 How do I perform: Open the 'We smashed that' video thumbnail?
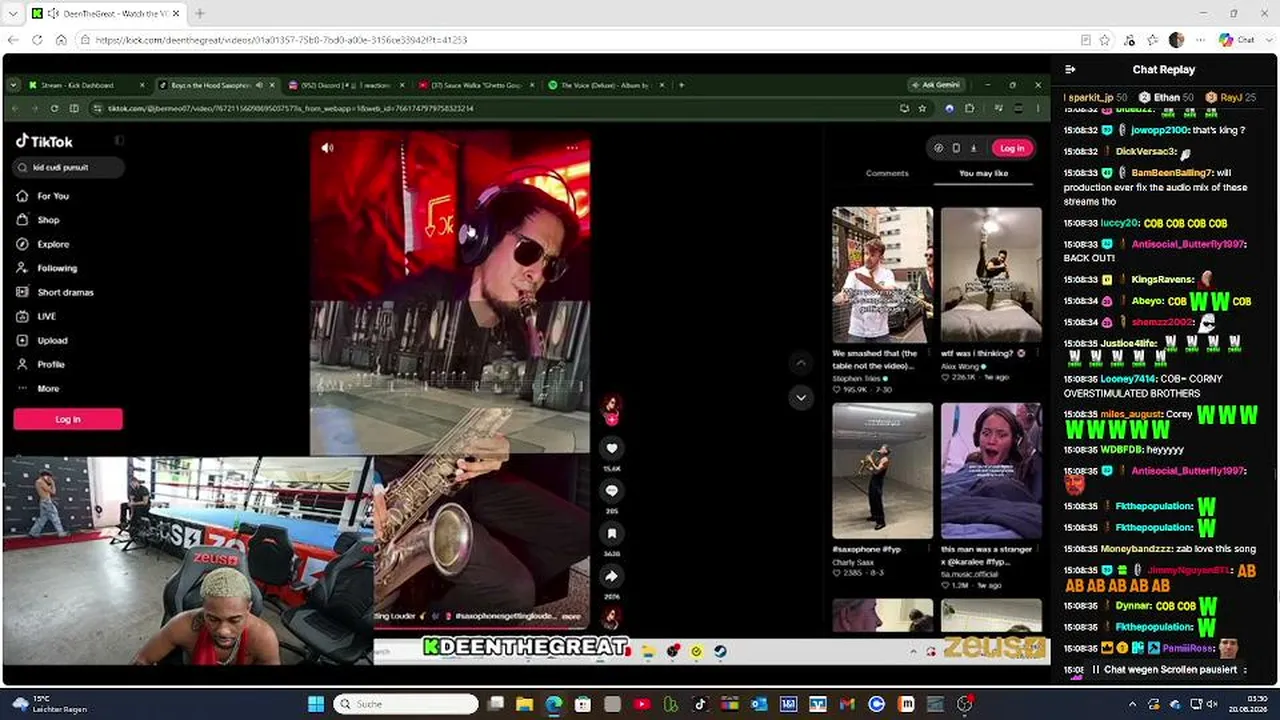pyautogui.click(x=883, y=275)
